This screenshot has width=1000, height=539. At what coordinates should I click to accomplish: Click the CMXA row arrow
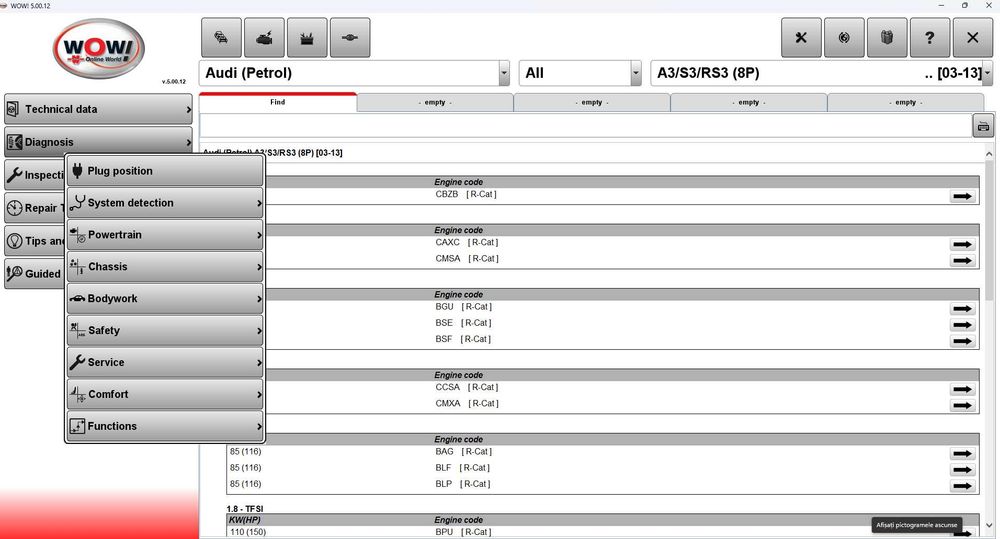pyautogui.click(x=962, y=405)
